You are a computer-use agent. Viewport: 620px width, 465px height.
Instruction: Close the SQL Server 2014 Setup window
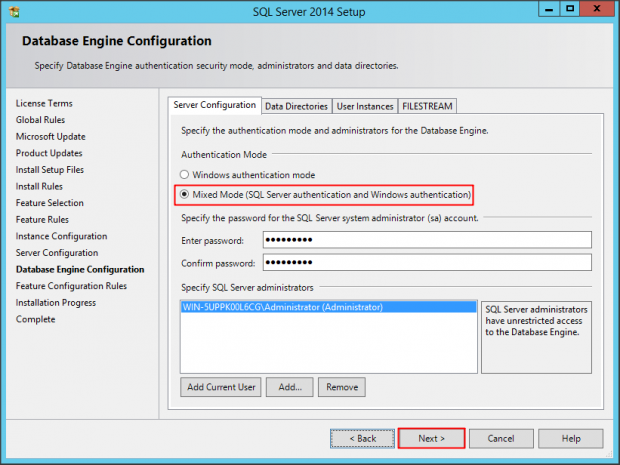pyautogui.click(x=597, y=9)
